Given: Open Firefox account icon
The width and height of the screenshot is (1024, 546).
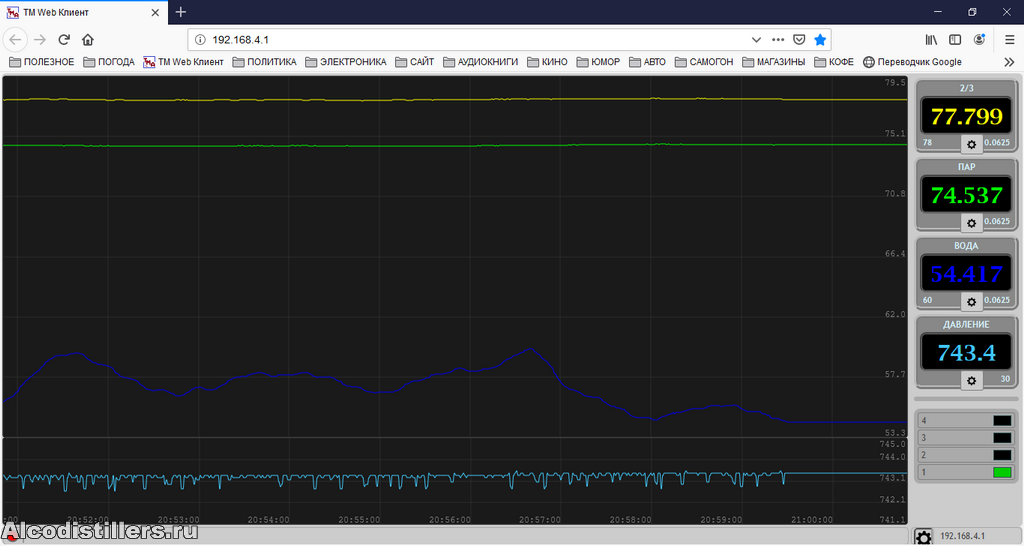Looking at the screenshot, I should point(979,40).
